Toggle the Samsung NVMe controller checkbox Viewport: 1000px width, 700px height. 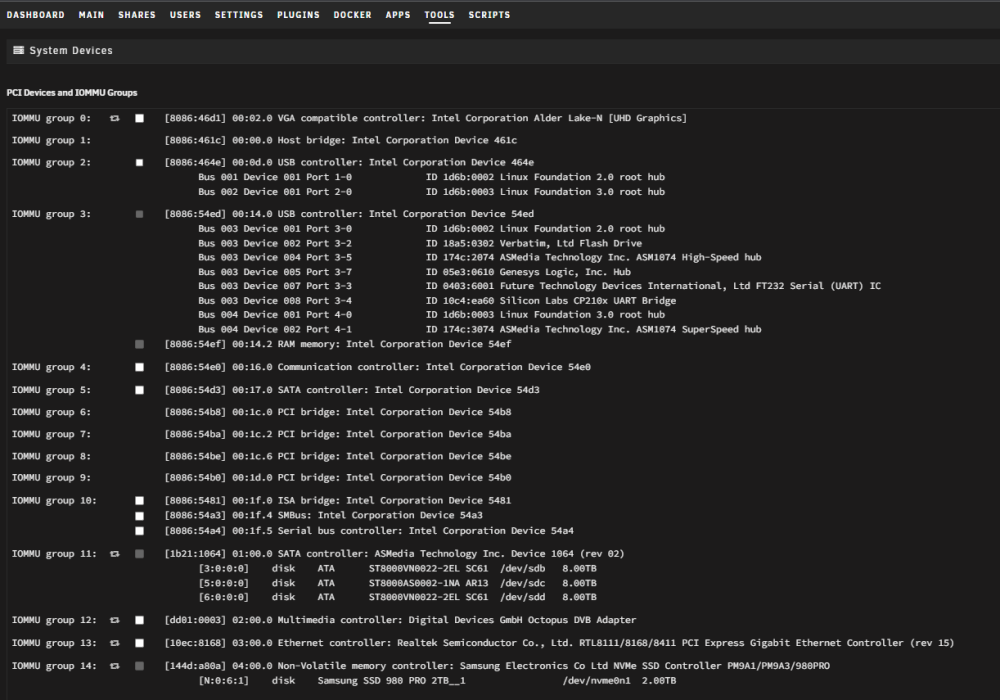click(x=139, y=666)
